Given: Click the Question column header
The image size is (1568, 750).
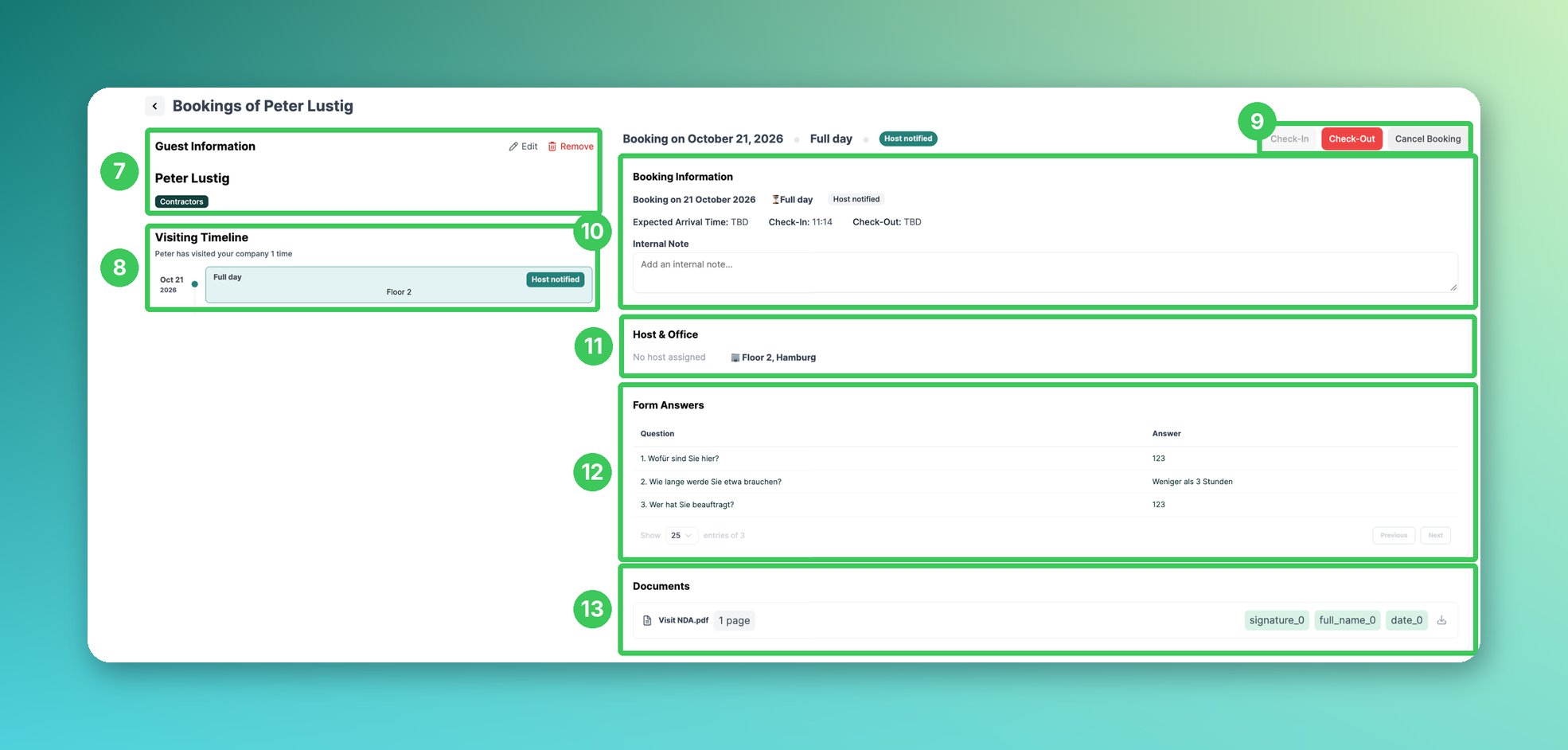Looking at the screenshot, I should (657, 434).
